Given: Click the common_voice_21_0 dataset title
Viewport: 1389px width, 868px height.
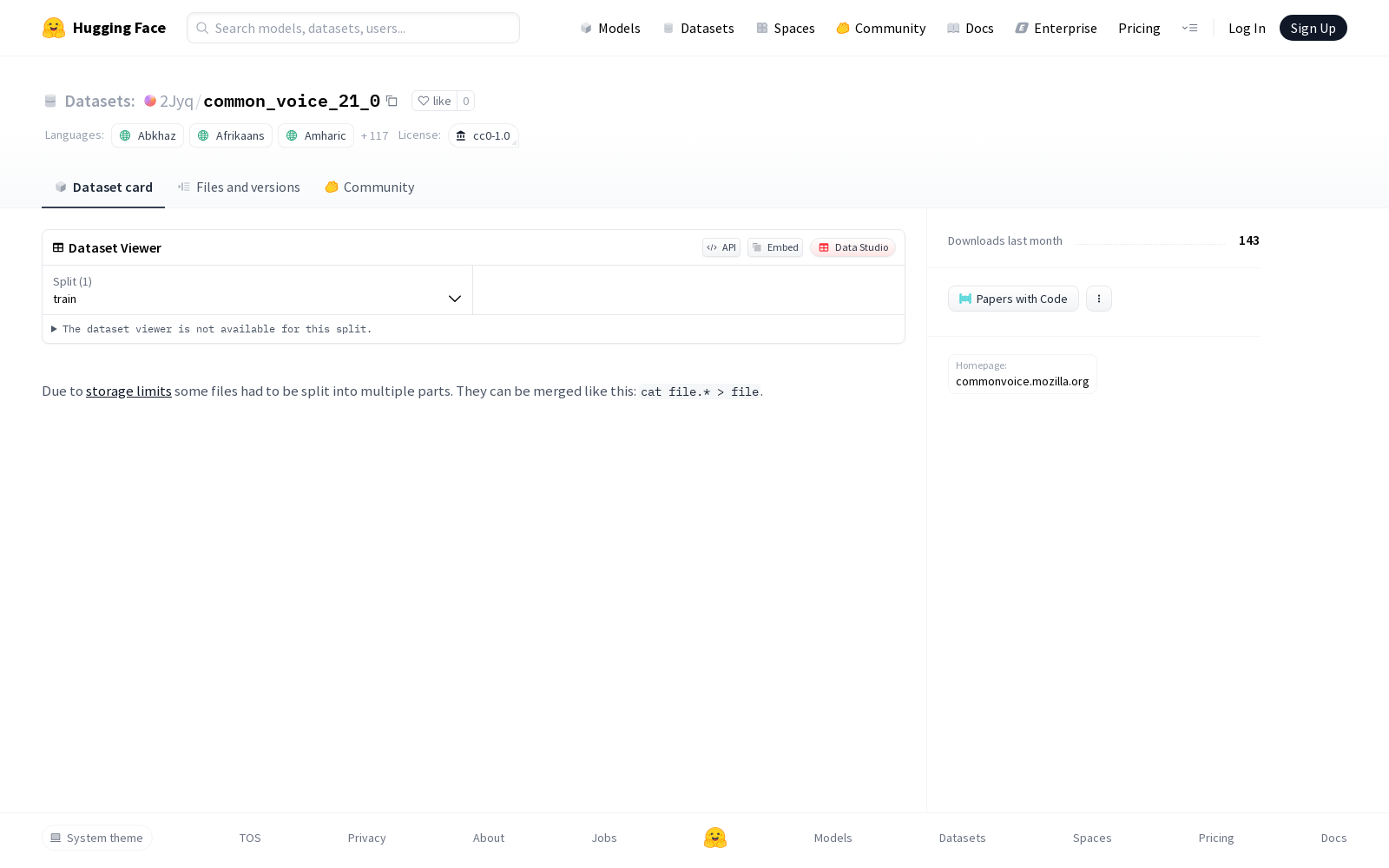Looking at the screenshot, I should pyautogui.click(x=292, y=101).
